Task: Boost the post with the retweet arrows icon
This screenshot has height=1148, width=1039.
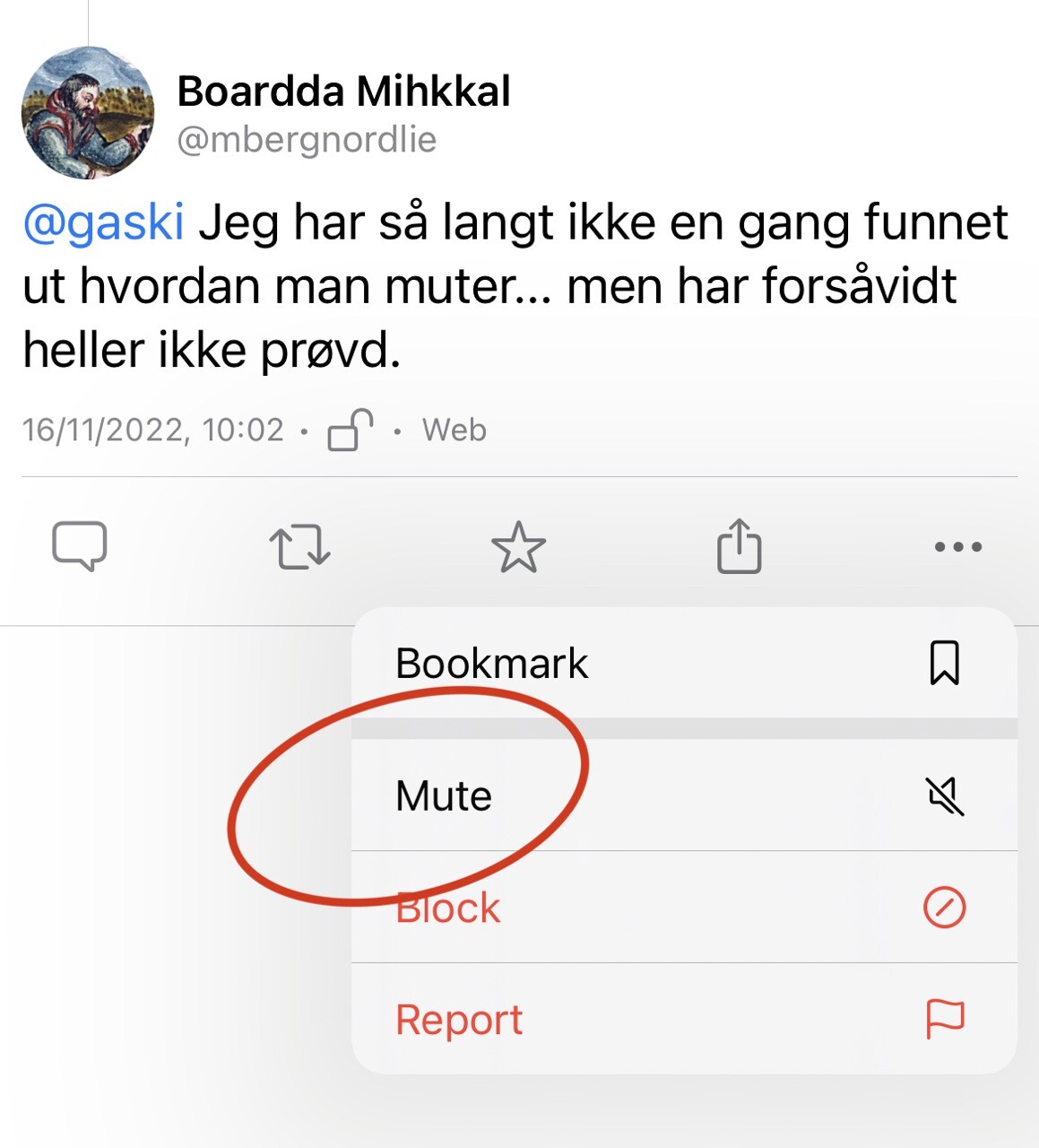Action: [299, 546]
